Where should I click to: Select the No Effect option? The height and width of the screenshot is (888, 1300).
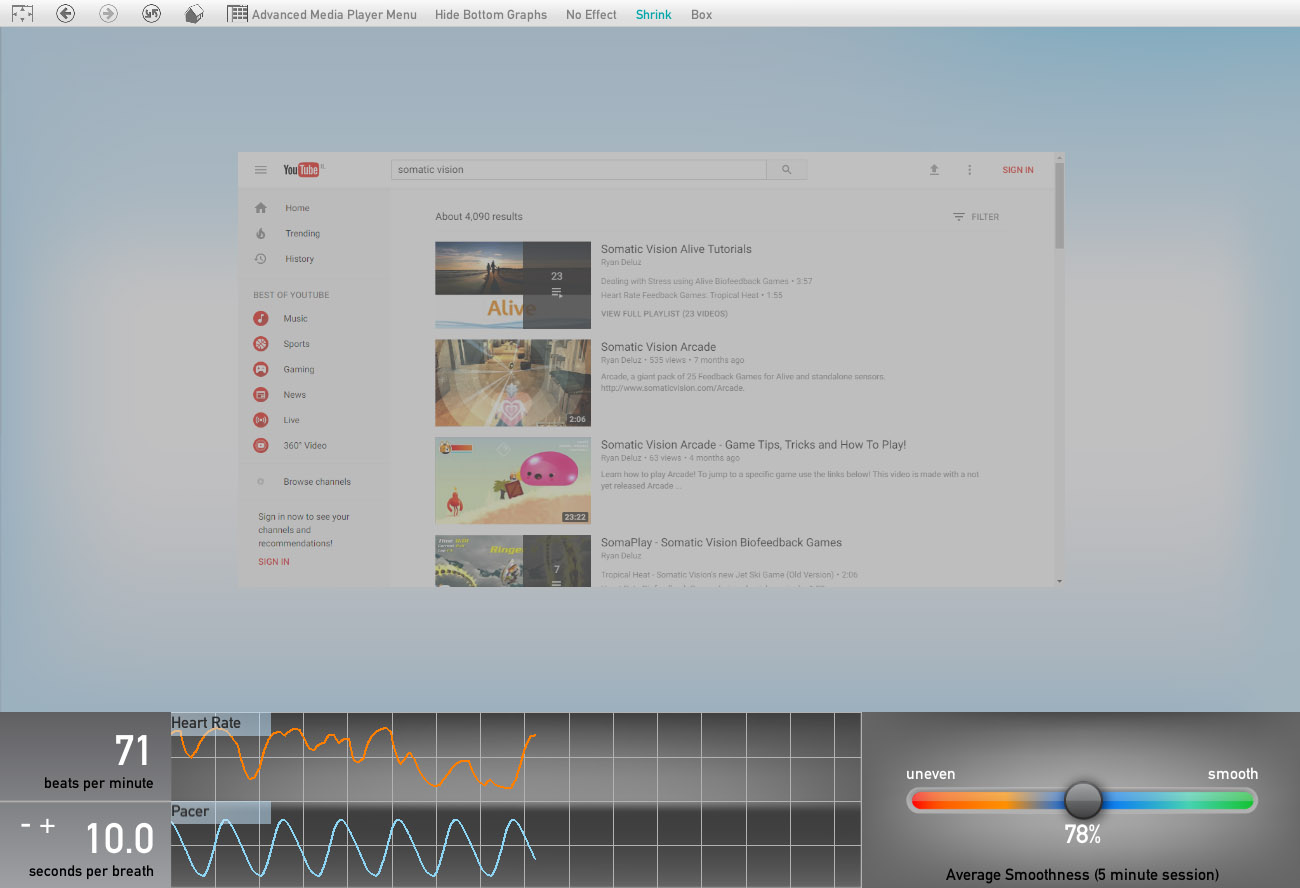pos(591,15)
